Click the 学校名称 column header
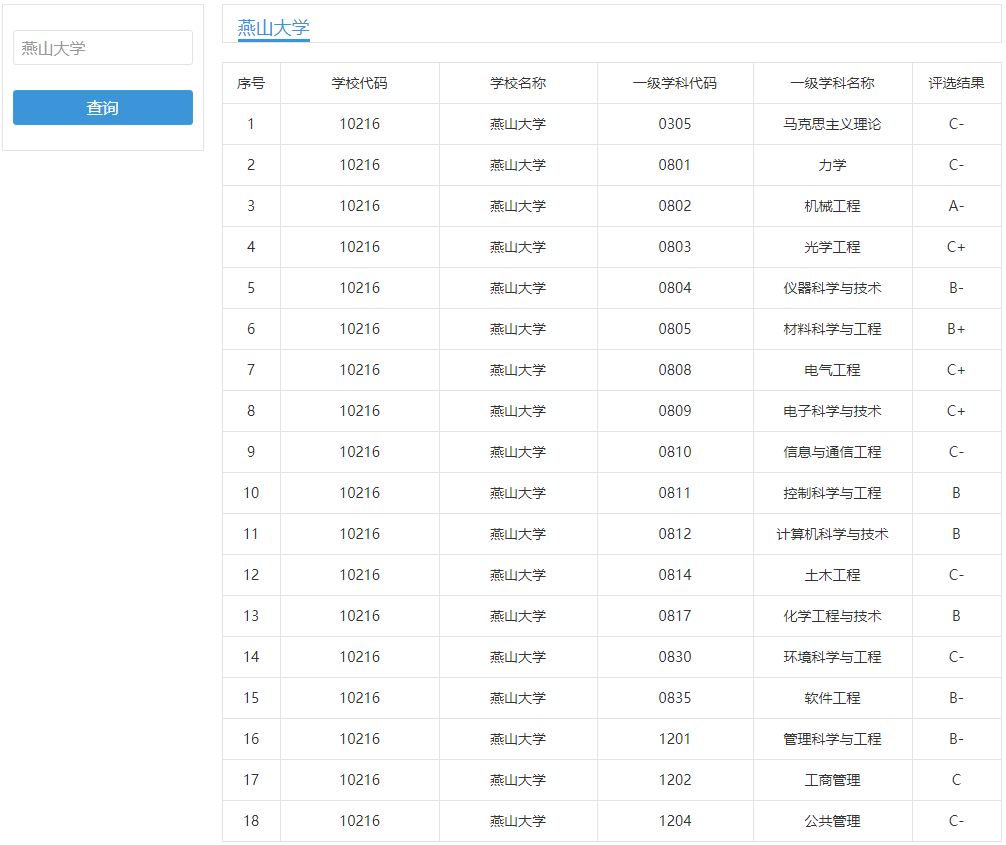This screenshot has height=845, width=1006. (518, 83)
